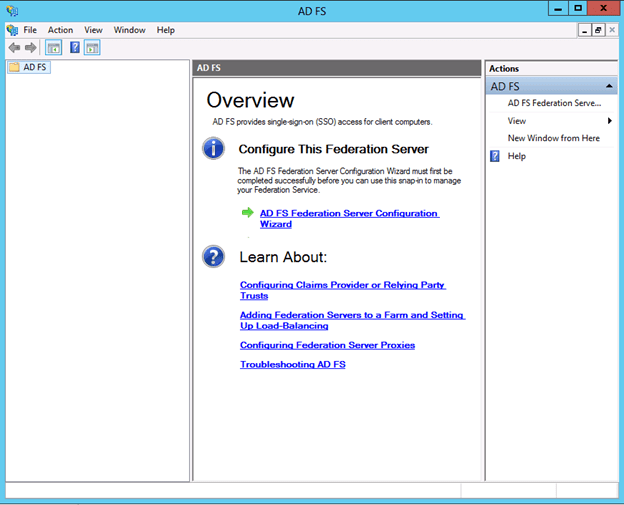Close the AD FS main window

pos(603,9)
